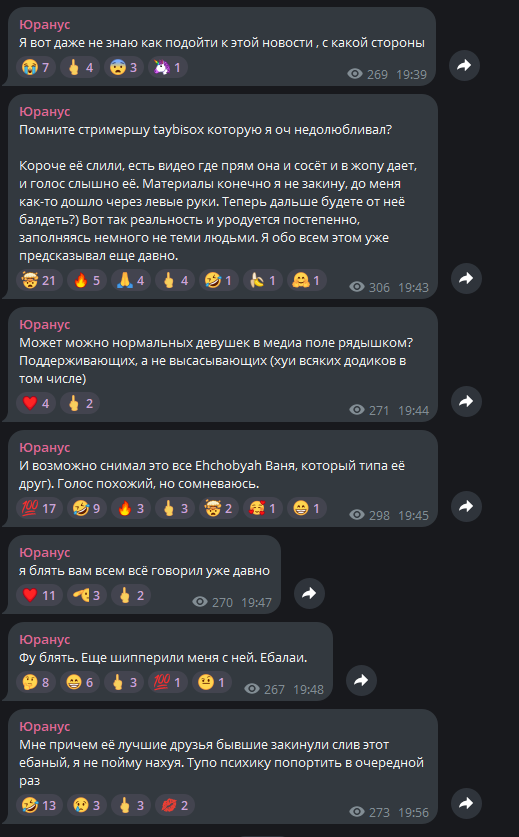Toggle exploding head reaction showing 21
The height and width of the screenshot is (837, 519).
[39, 280]
